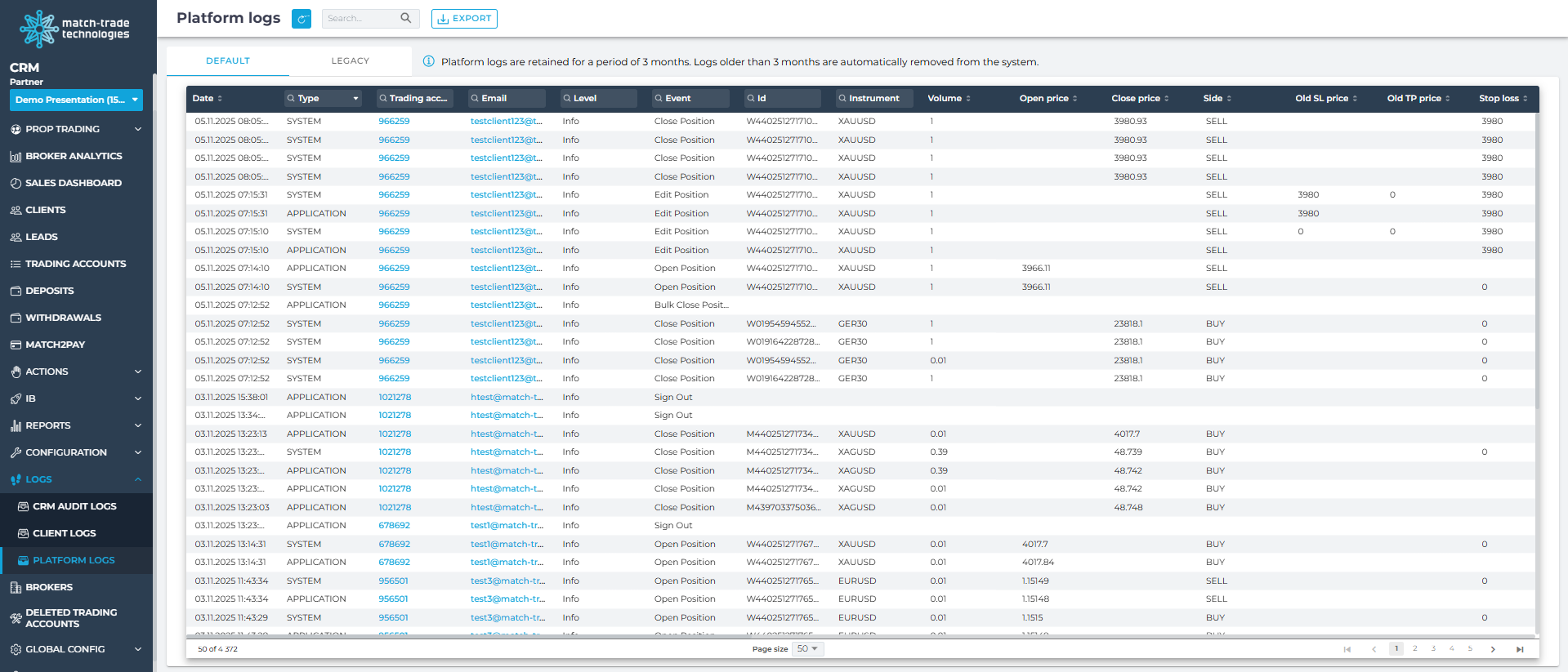Click the magnifier icon in search box

(x=405, y=18)
